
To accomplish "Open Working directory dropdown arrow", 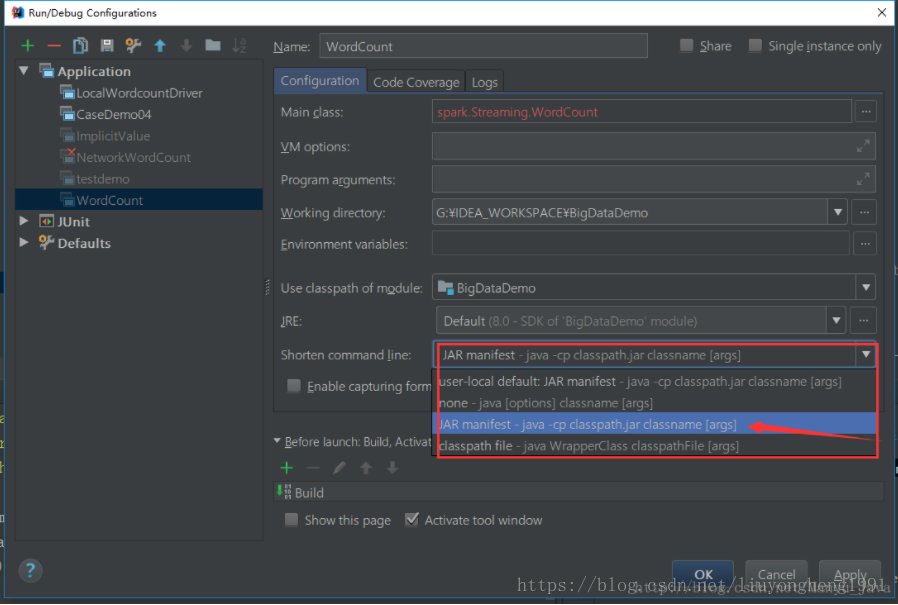I will (838, 213).
